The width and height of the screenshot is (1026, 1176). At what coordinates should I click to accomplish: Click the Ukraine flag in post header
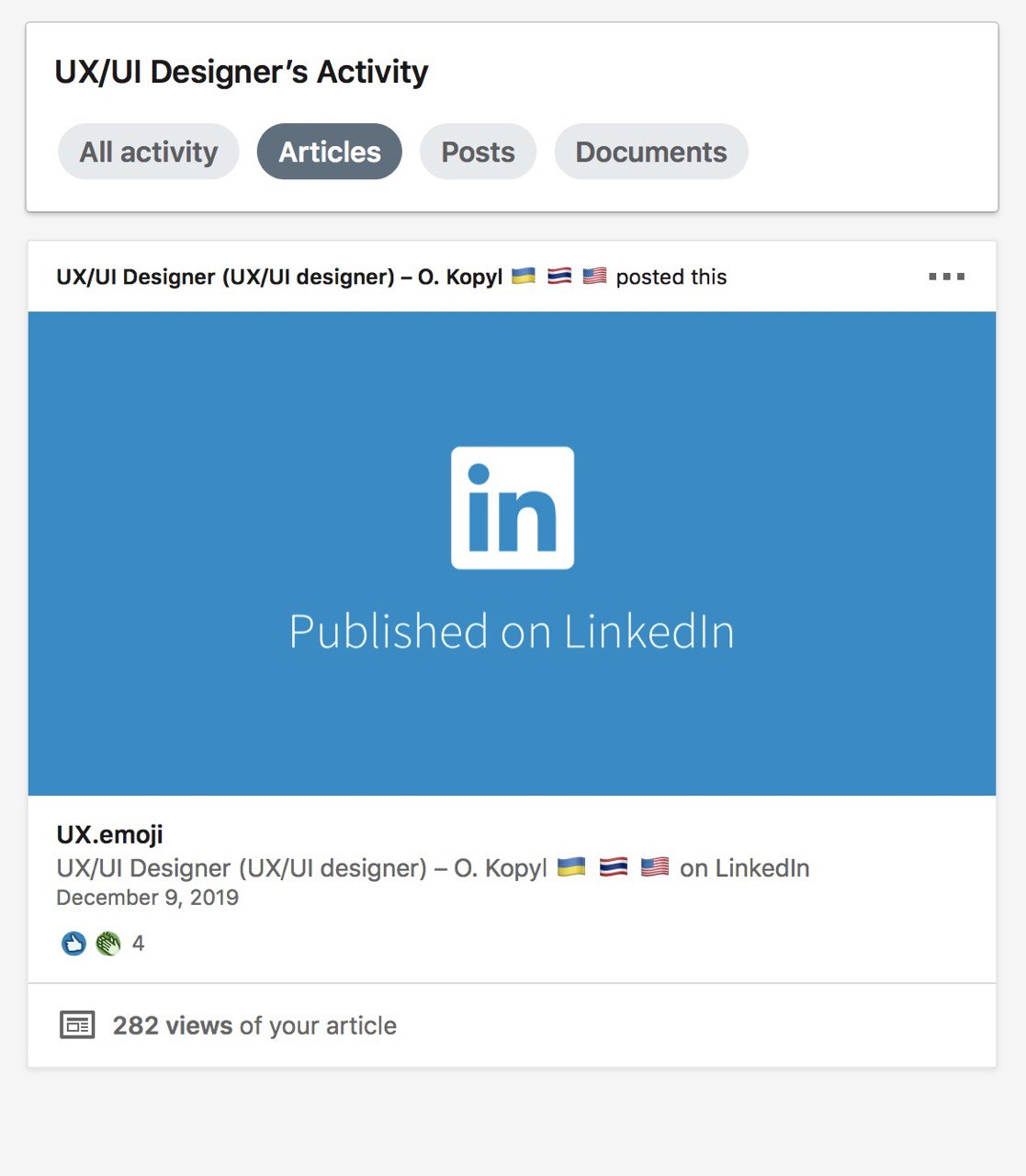point(524,276)
